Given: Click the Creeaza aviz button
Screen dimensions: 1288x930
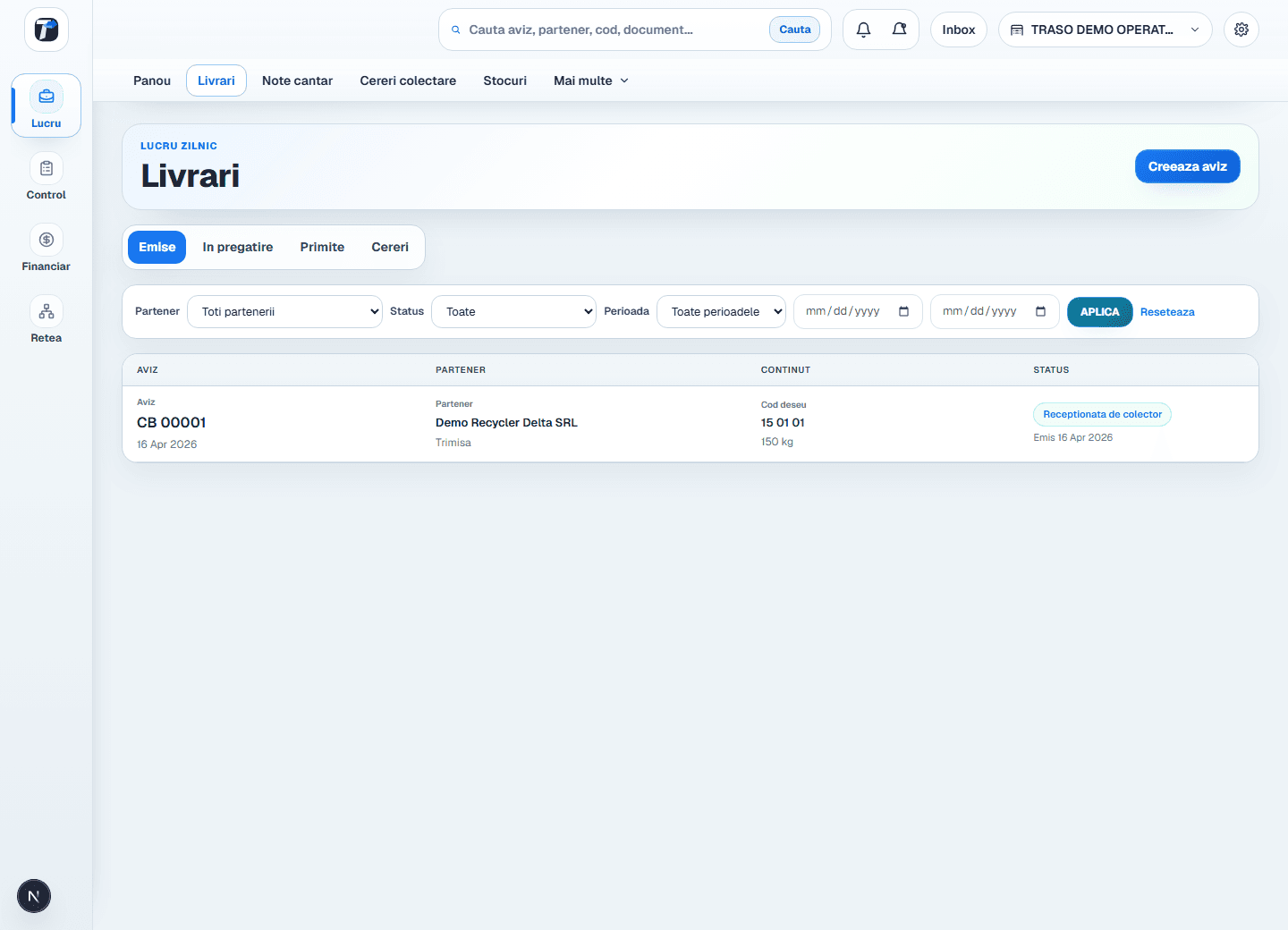Looking at the screenshot, I should coord(1187,166).
